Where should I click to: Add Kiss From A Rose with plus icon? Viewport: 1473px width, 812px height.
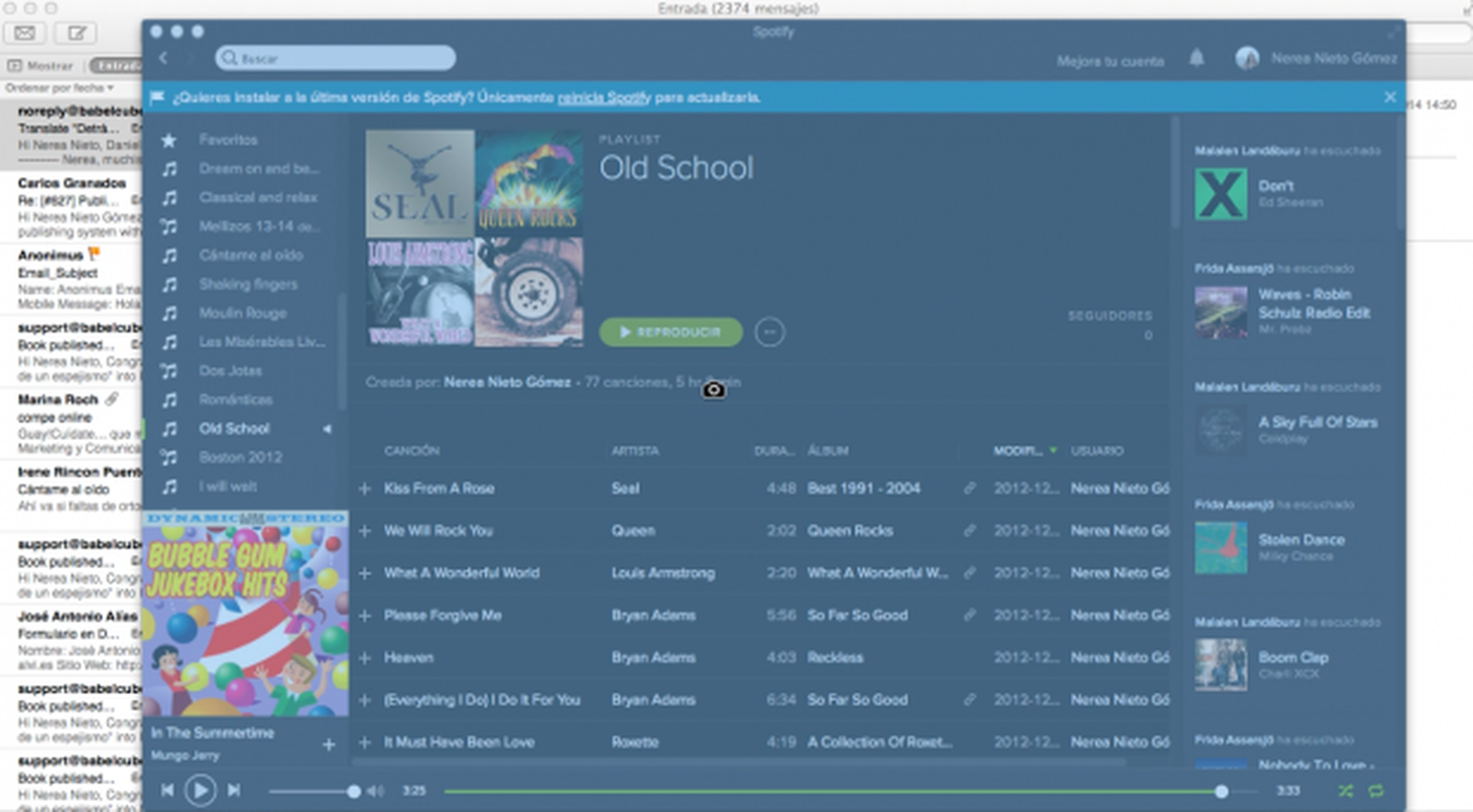pyautogui.click(x=365, y=488)
